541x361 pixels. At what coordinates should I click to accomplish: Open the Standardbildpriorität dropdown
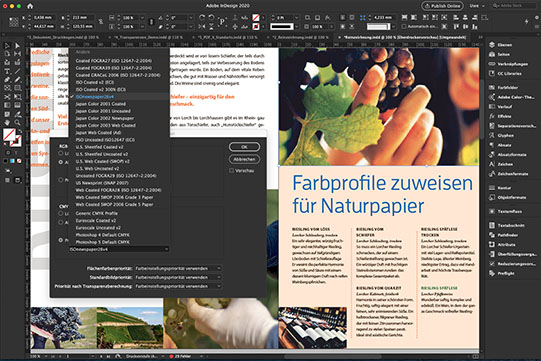pyautogui.click(x=178, y=277)
